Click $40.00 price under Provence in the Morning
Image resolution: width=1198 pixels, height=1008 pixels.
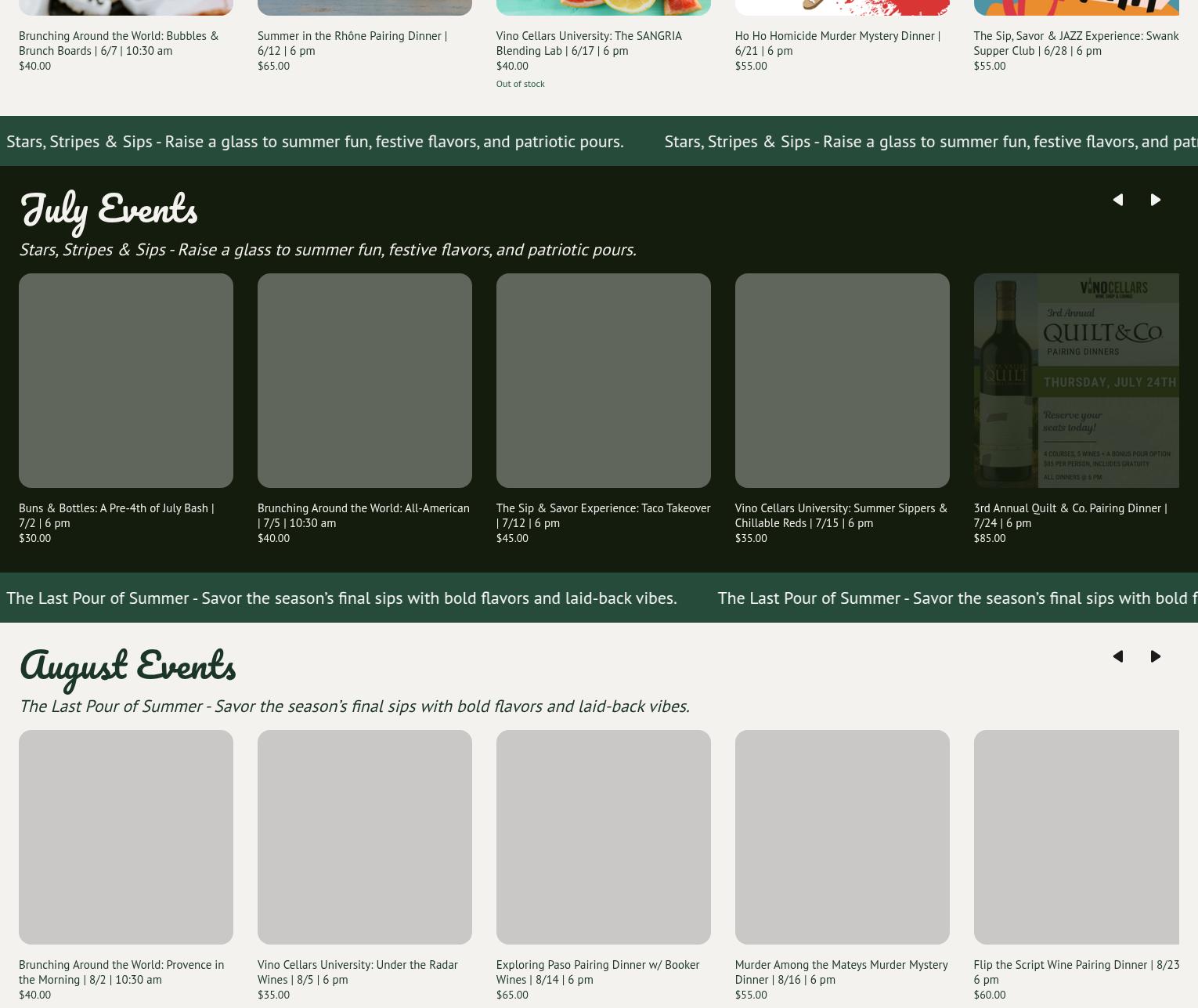tap(34, 995)
